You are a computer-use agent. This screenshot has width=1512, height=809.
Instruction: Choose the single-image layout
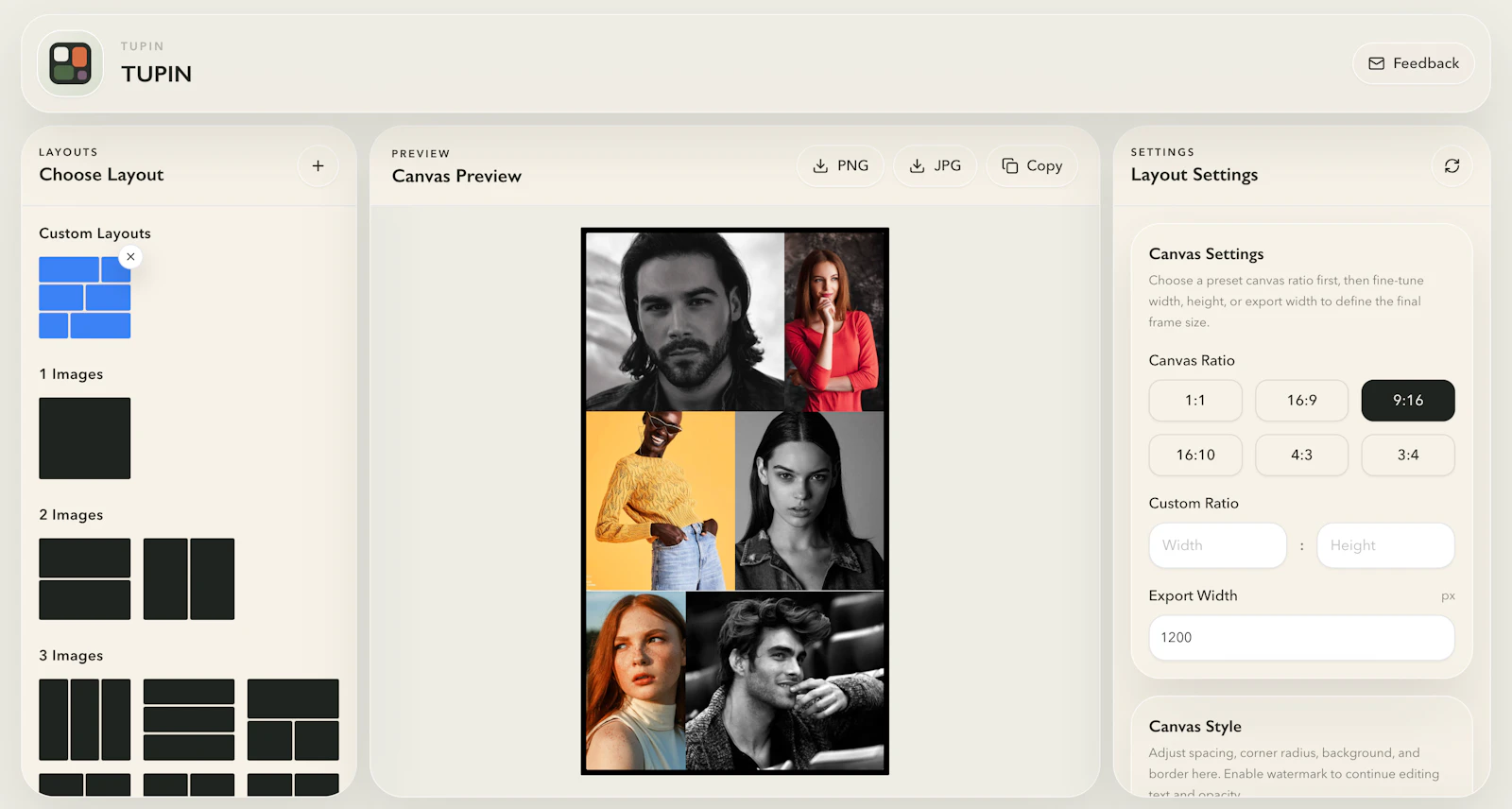pos(85,439)
